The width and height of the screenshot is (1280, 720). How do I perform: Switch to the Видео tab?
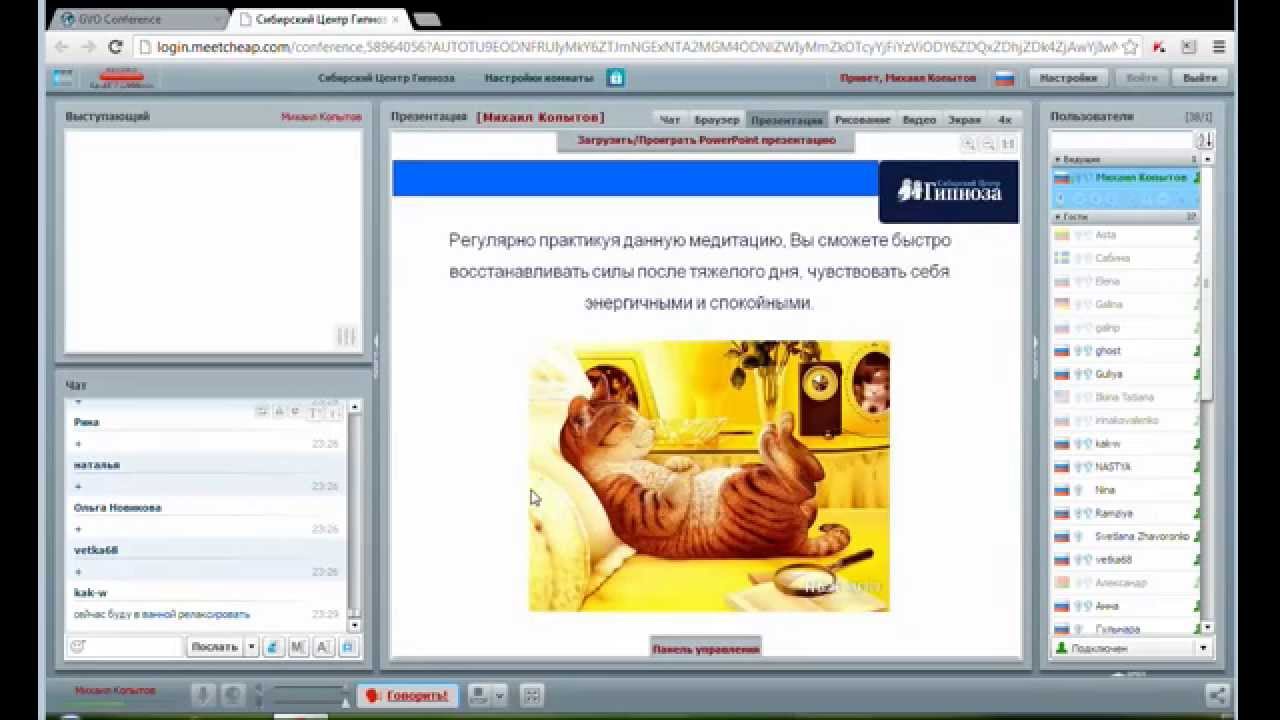919,119
